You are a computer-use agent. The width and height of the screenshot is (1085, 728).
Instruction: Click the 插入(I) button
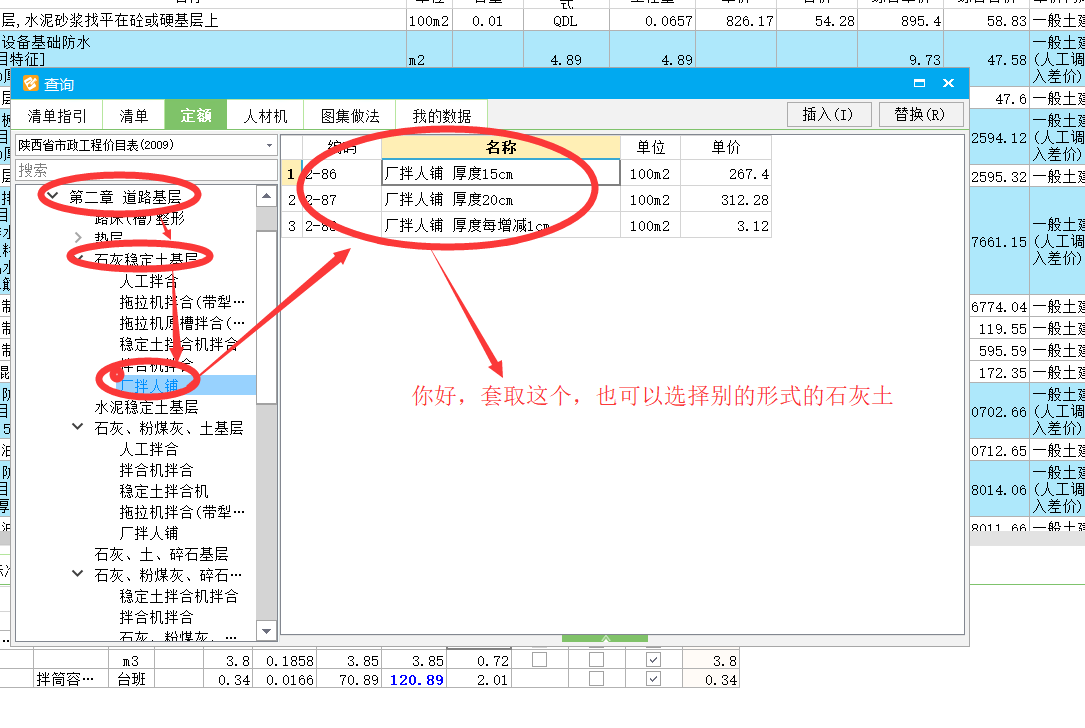tap(828, 114)
